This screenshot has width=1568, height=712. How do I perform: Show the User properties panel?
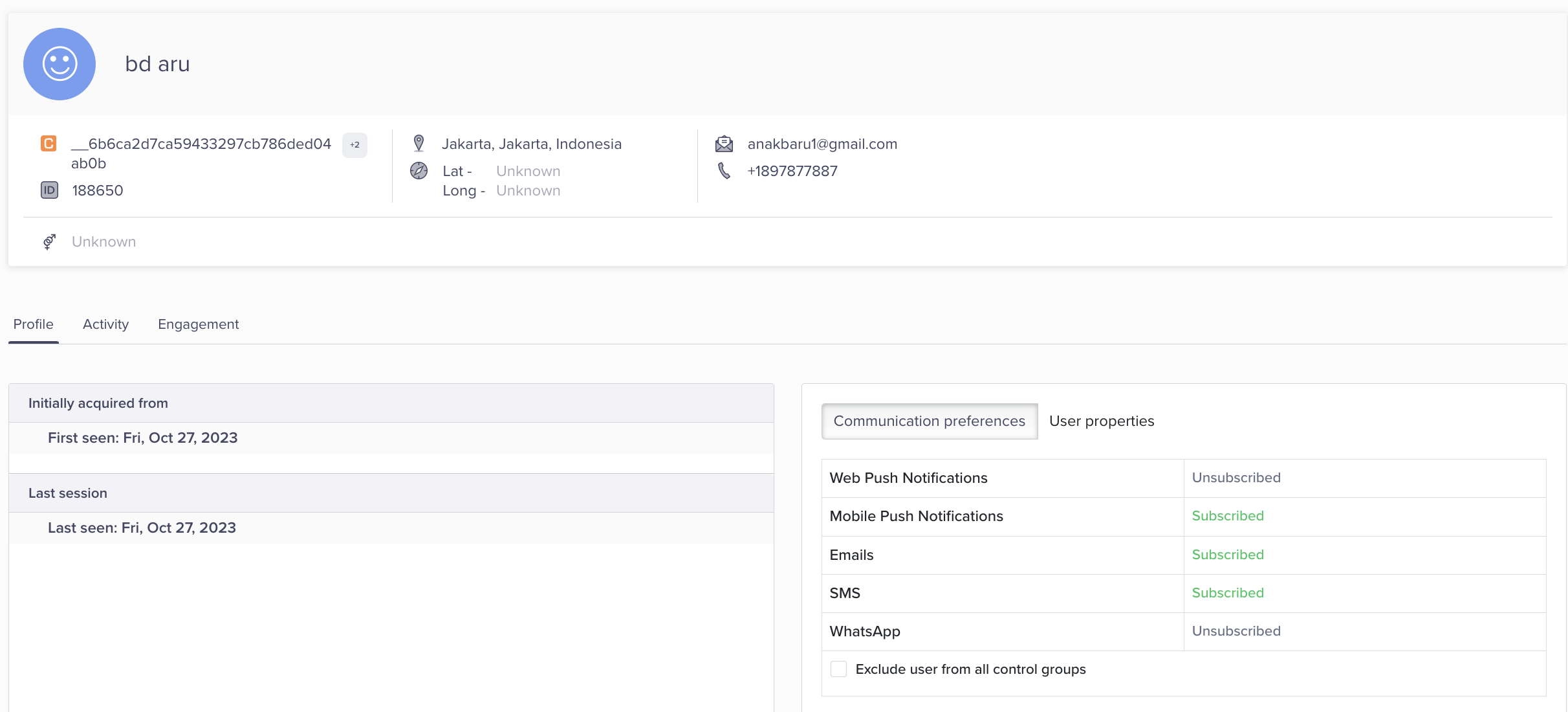click(x=1101, y=421)
